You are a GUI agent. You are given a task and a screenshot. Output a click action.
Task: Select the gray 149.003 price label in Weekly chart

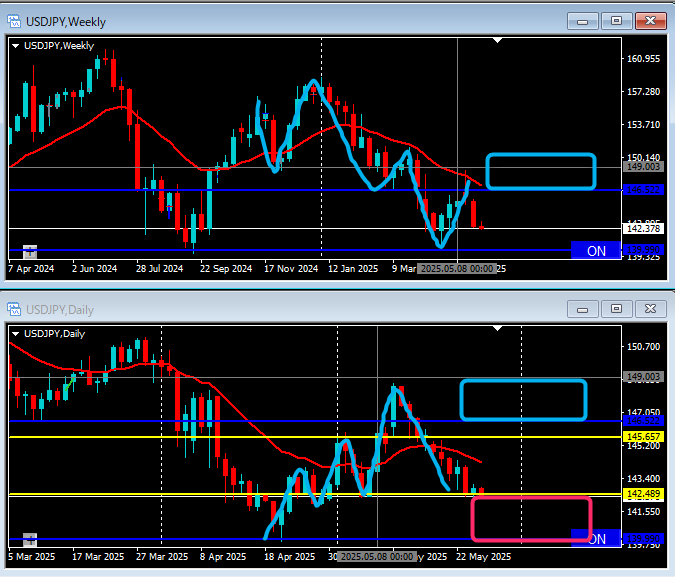click(643, 167)
